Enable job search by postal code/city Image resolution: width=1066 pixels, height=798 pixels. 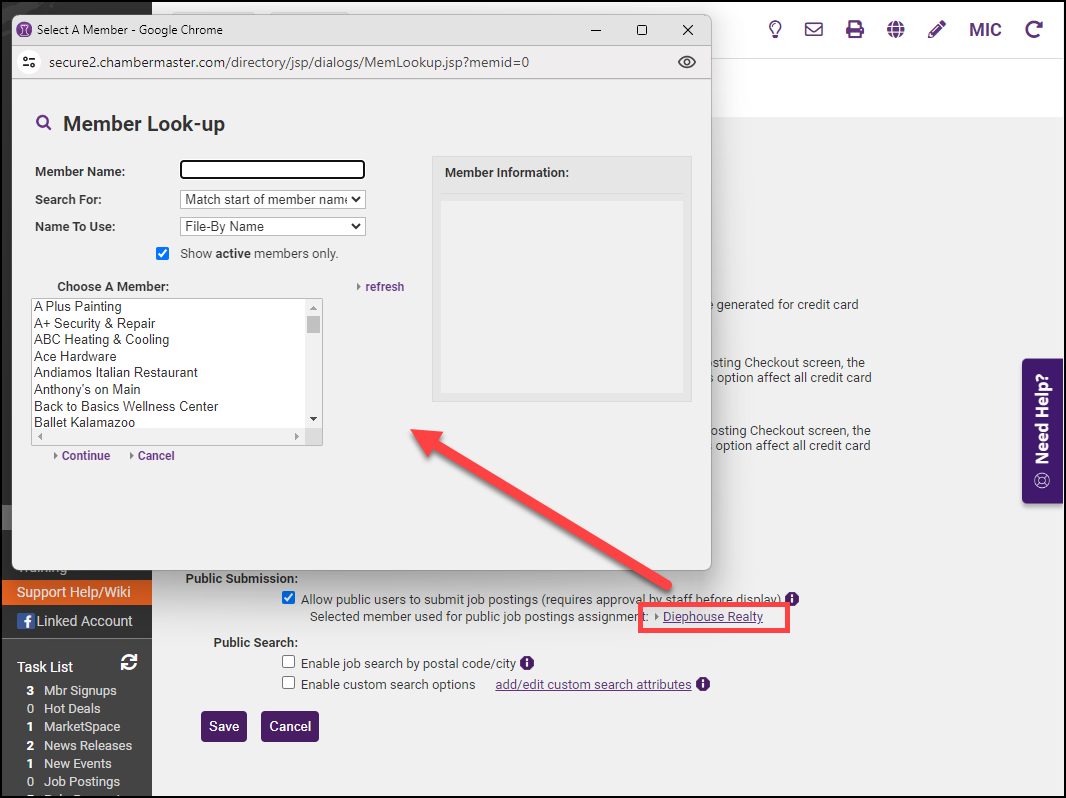[x=289, y=662]
